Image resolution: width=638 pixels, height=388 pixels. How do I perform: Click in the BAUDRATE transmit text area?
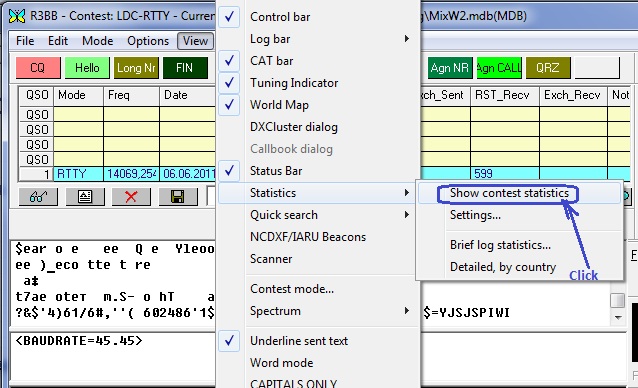[113, 357]
